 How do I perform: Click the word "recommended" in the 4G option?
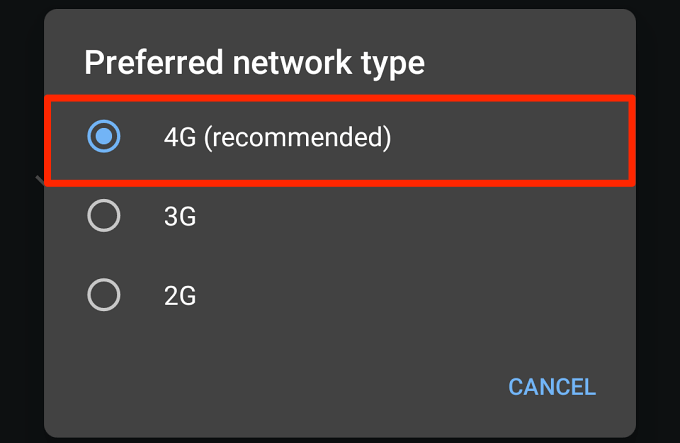click(x=296, y=137)
